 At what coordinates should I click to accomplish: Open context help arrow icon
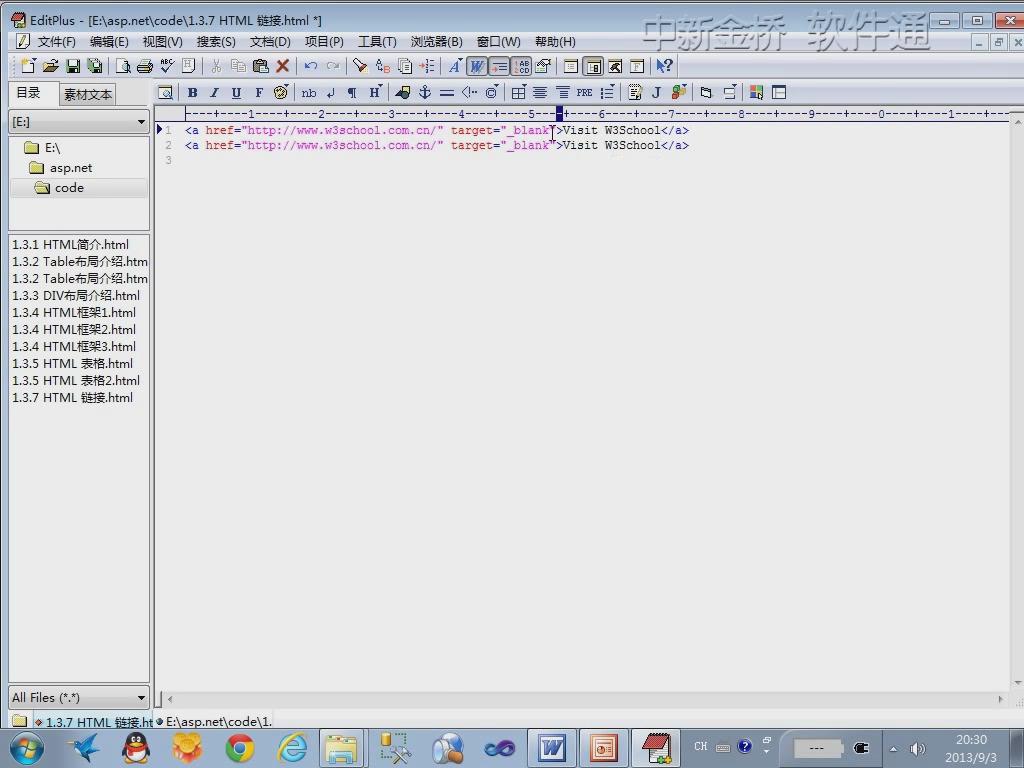point(664,66)
